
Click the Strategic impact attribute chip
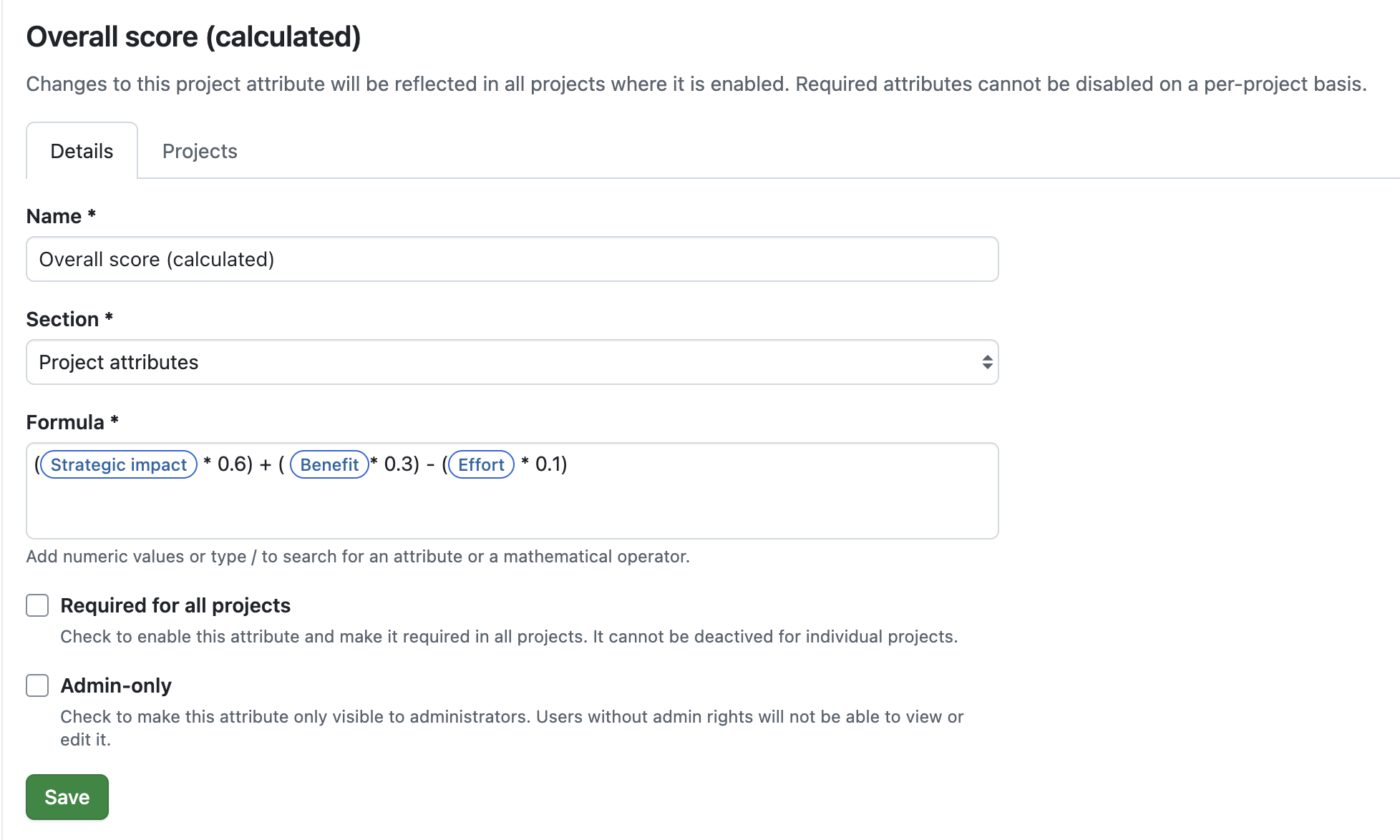pos(118,464)
